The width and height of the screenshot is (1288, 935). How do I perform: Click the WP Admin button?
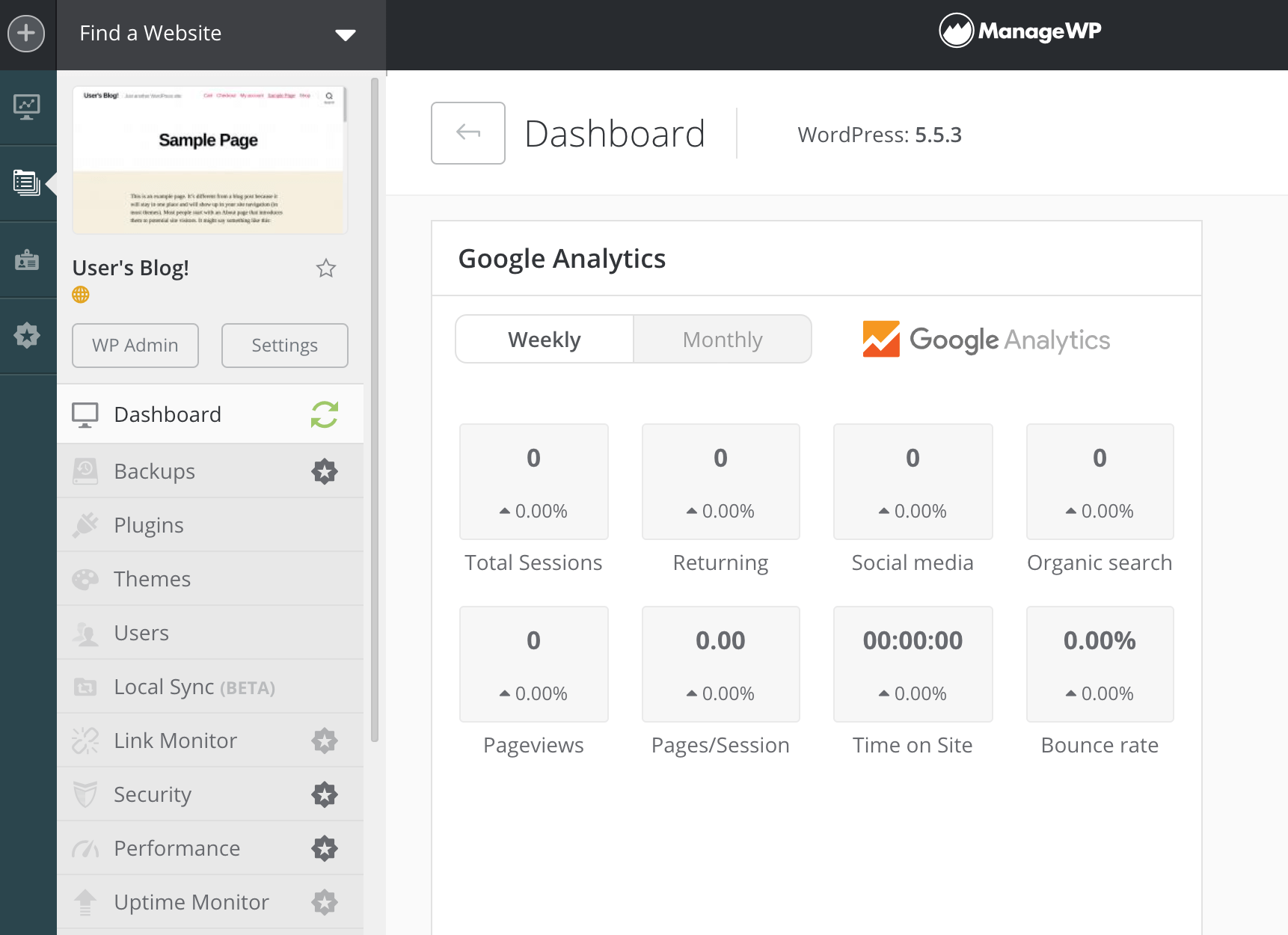135,346
